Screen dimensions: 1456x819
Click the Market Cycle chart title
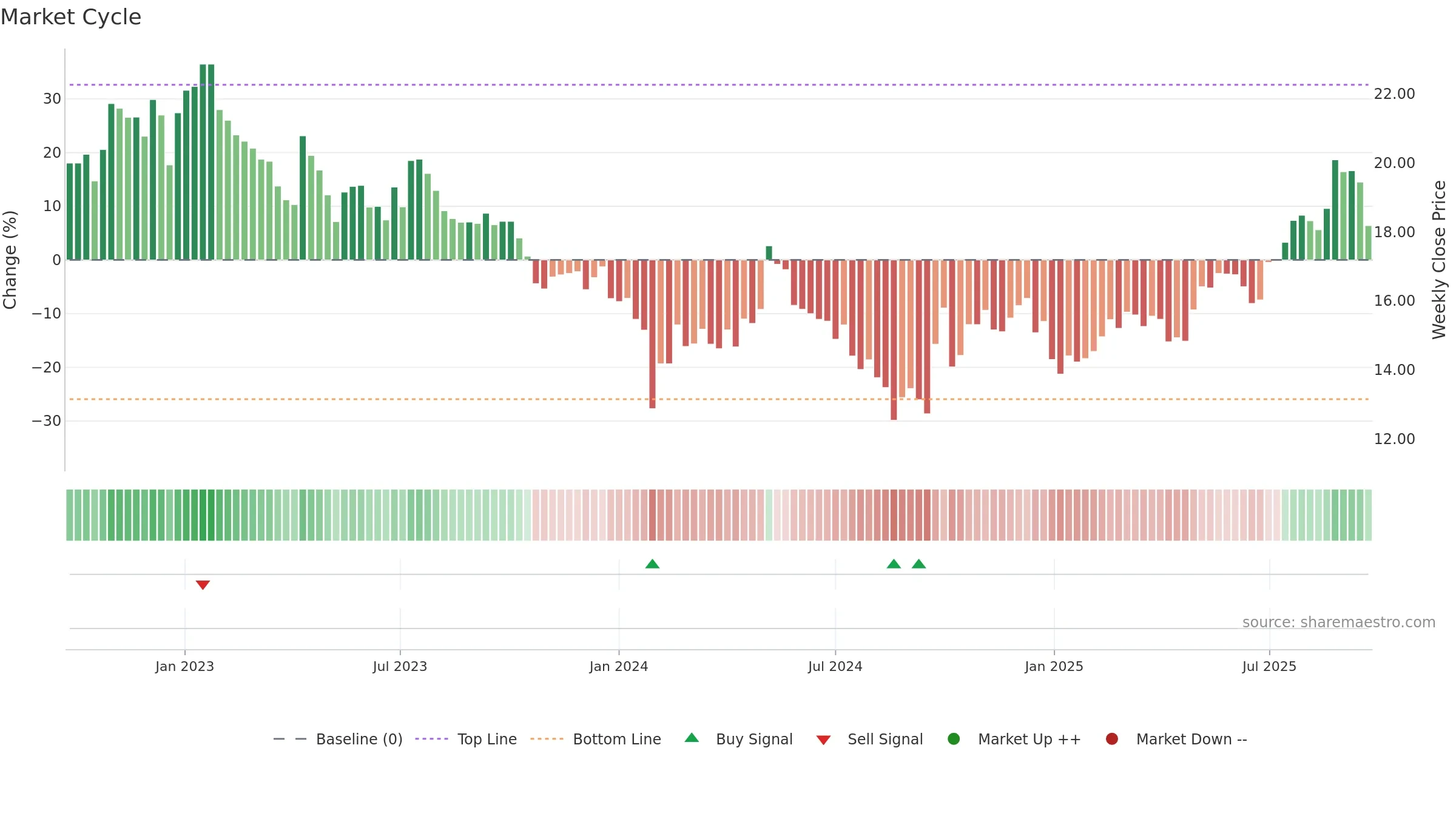click(x=71, y=17)
